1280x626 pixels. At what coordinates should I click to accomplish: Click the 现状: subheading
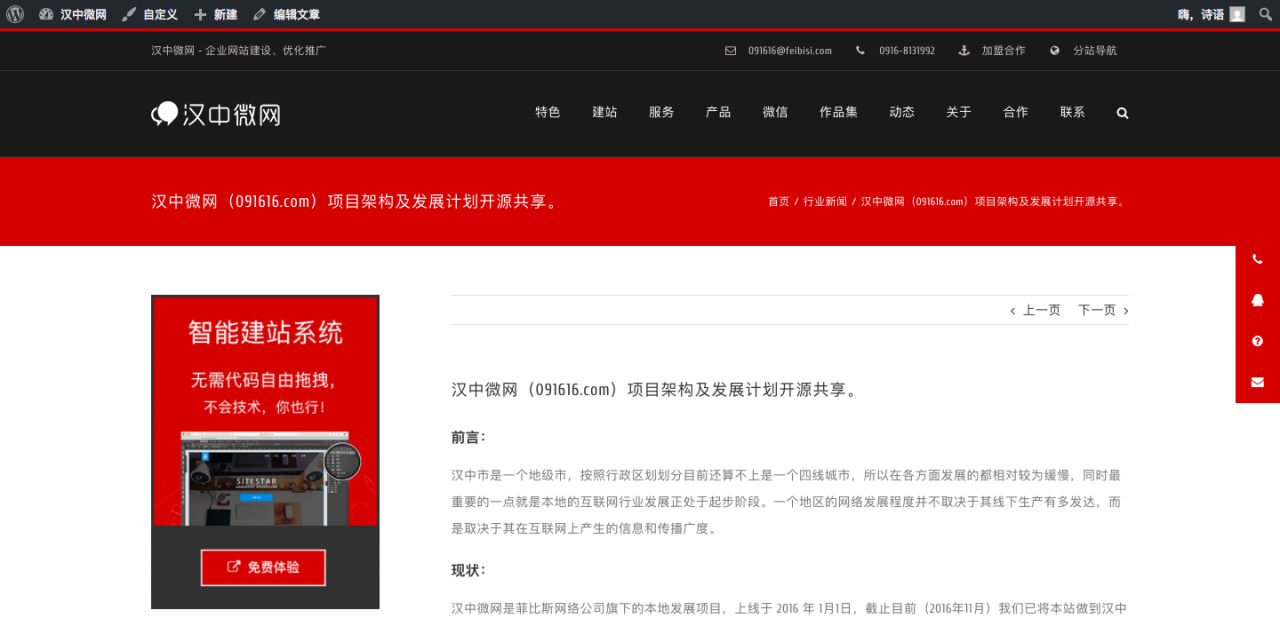pos(468,570)
